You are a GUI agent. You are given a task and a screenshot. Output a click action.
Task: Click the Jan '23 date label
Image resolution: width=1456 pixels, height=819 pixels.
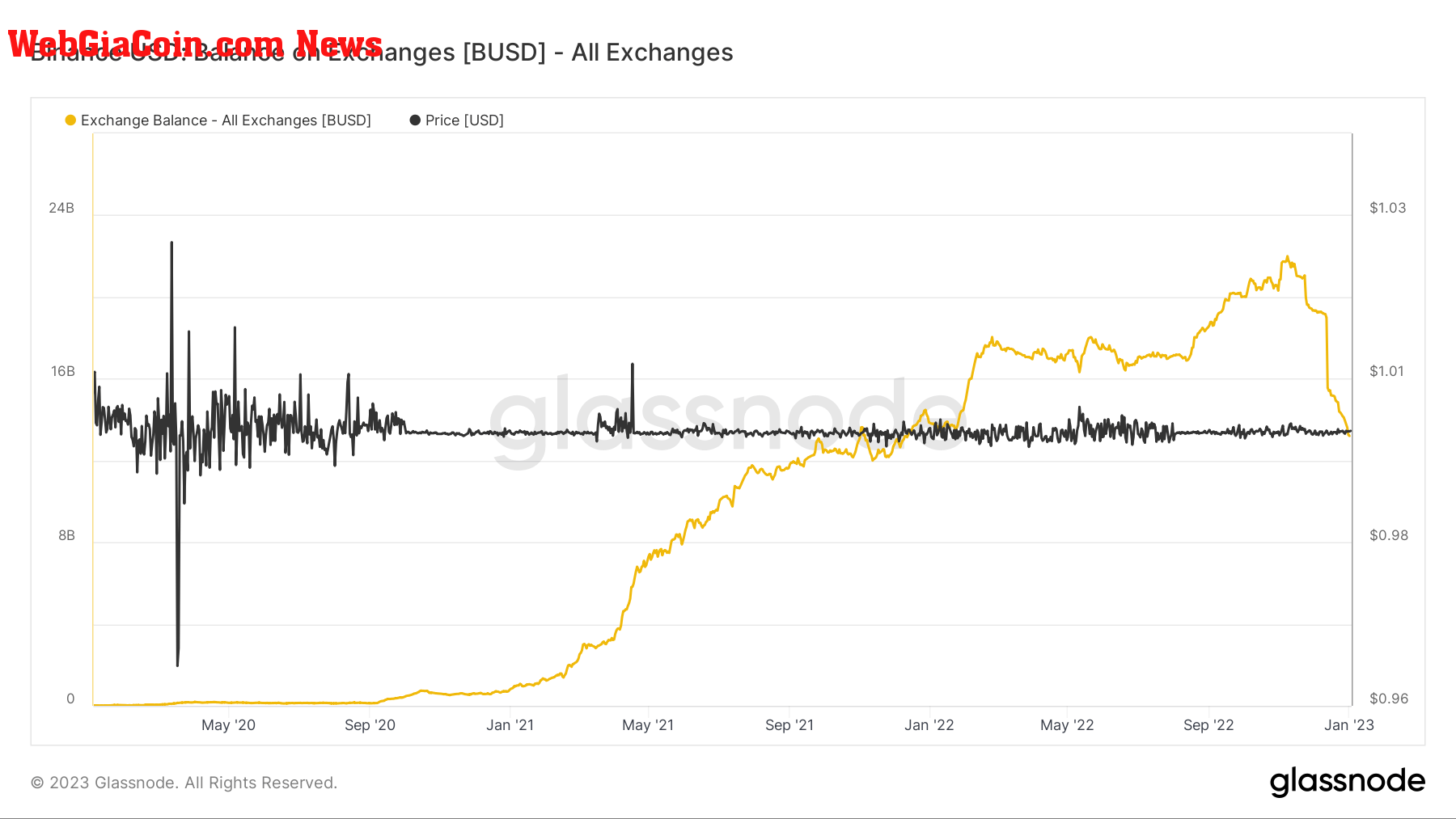point(1348,725)
